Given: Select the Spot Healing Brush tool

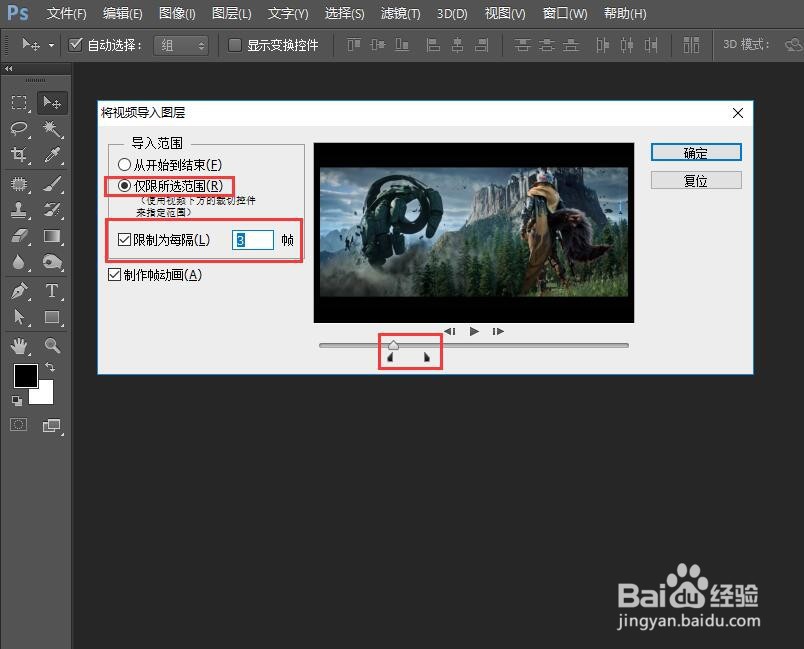Looking at the screenshot, I should pos(19,184).
